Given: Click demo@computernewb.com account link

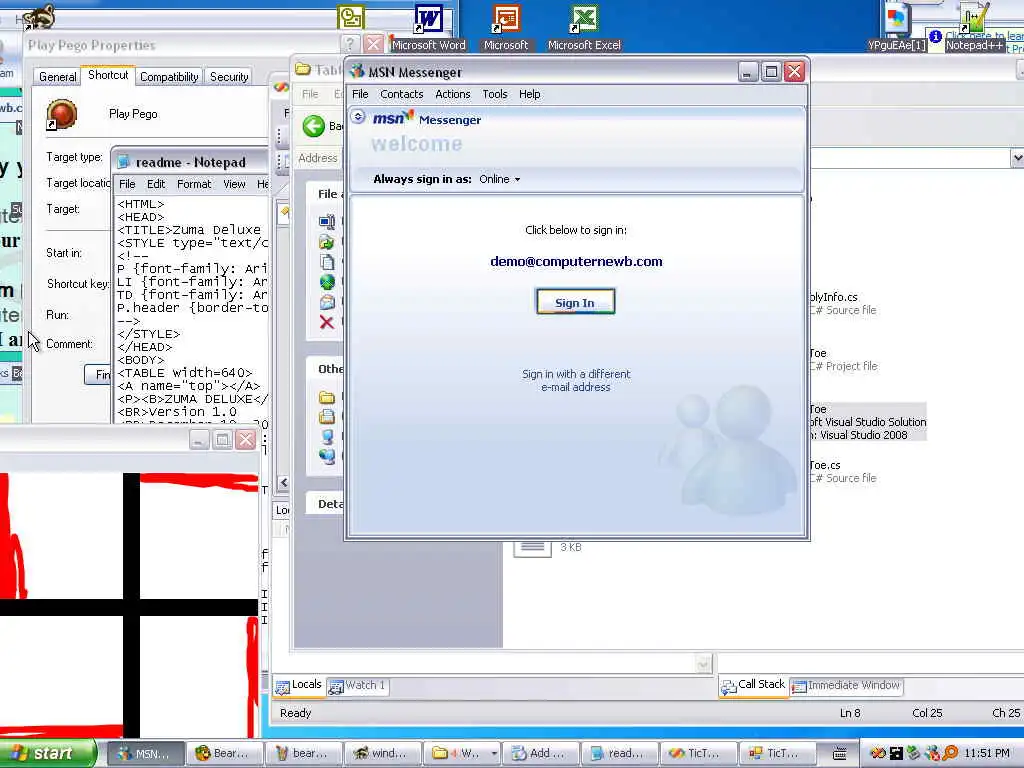Looking at the screenshot, I should click(576, 261).
